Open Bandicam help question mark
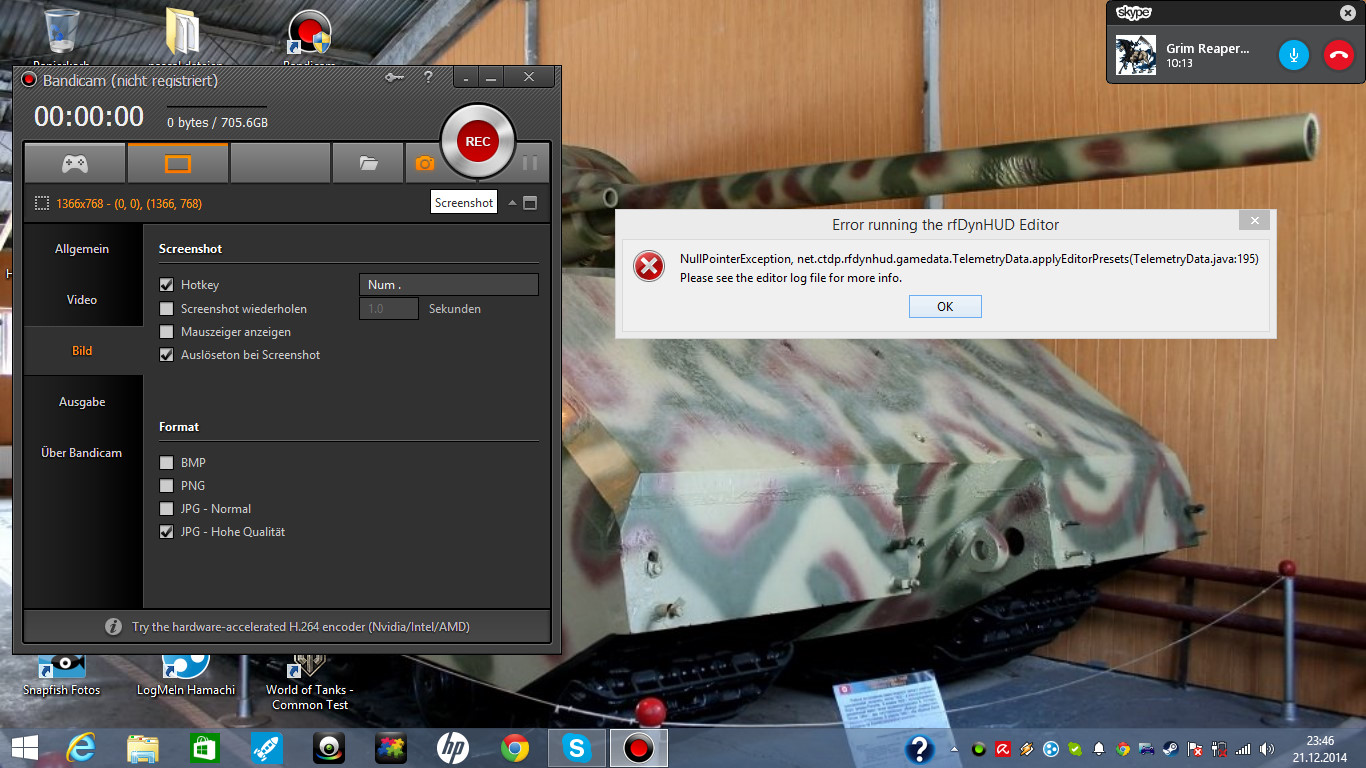Viewport: 1366px width, 768px height. (x=428, y=78)
